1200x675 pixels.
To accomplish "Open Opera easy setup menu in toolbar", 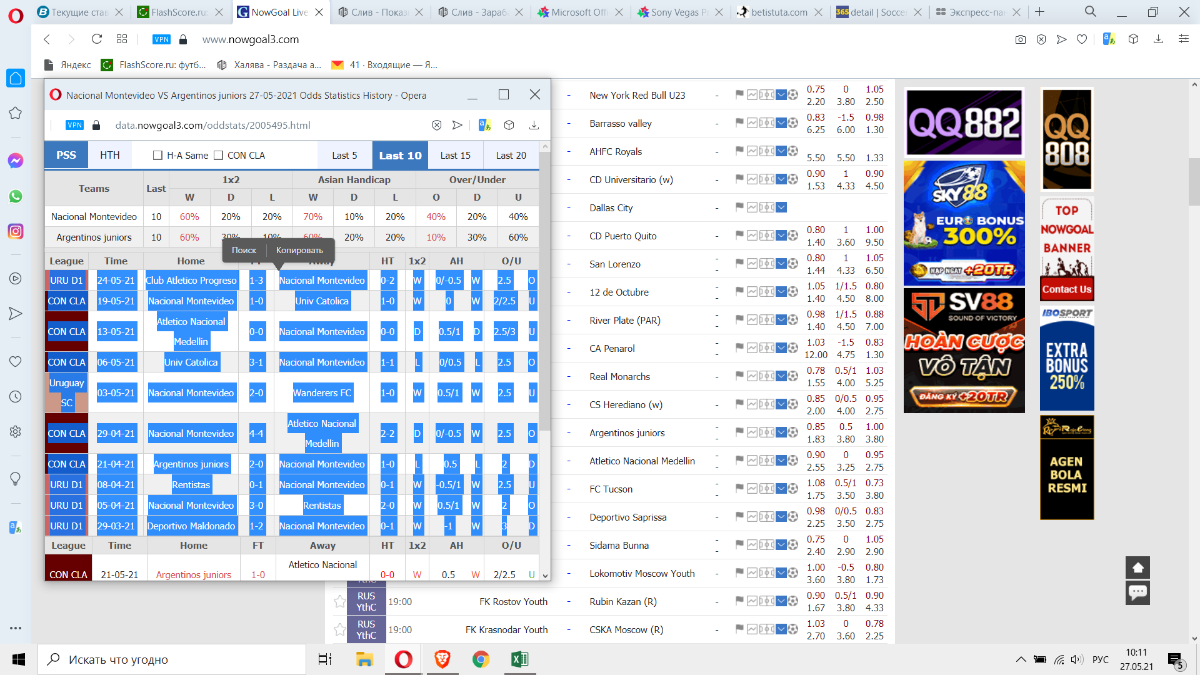I will (x=1160, y=40).
